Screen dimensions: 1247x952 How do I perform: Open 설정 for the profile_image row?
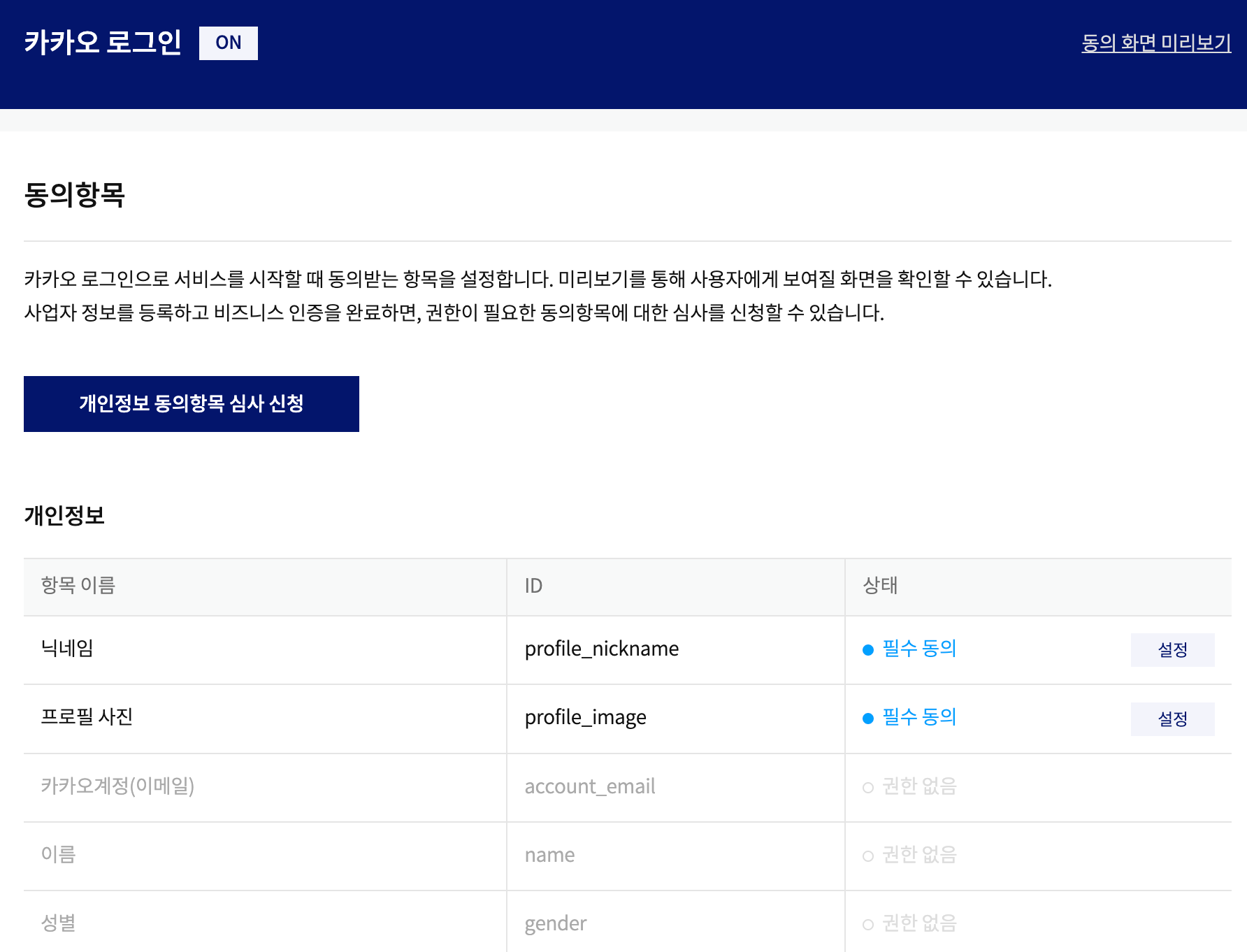coord(1172,719)
